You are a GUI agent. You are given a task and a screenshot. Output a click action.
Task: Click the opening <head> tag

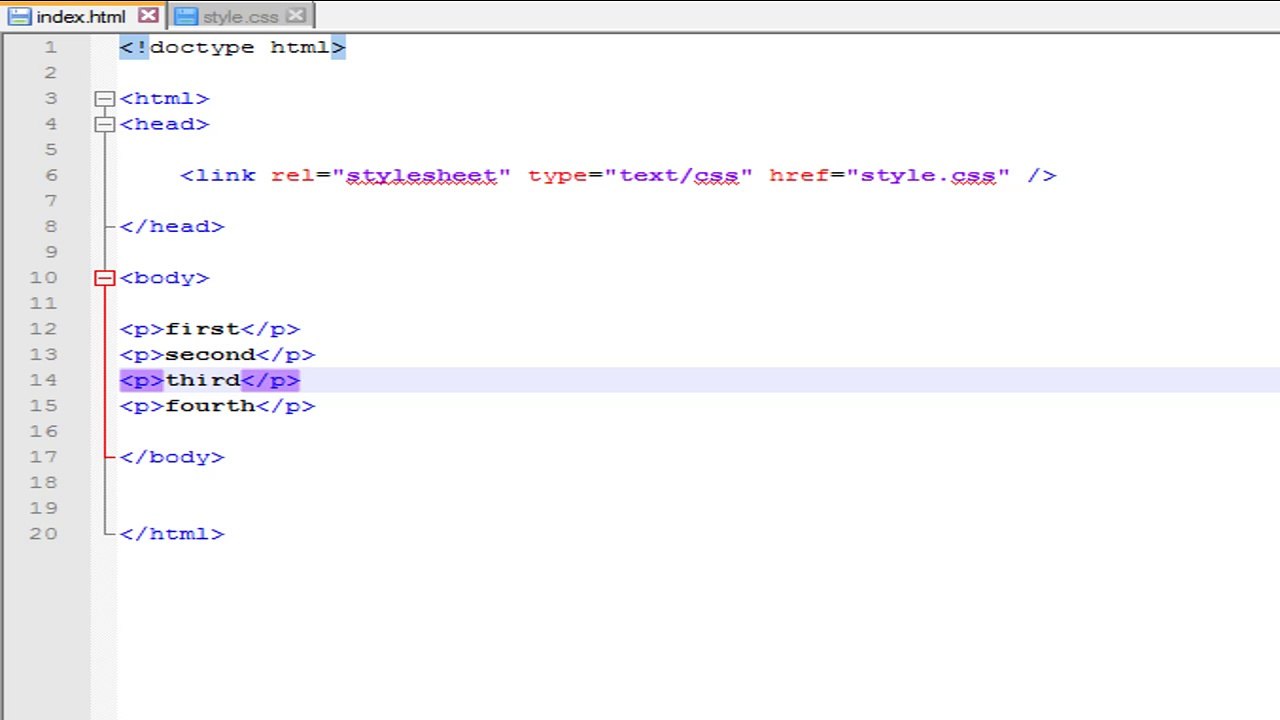[165, 124]
